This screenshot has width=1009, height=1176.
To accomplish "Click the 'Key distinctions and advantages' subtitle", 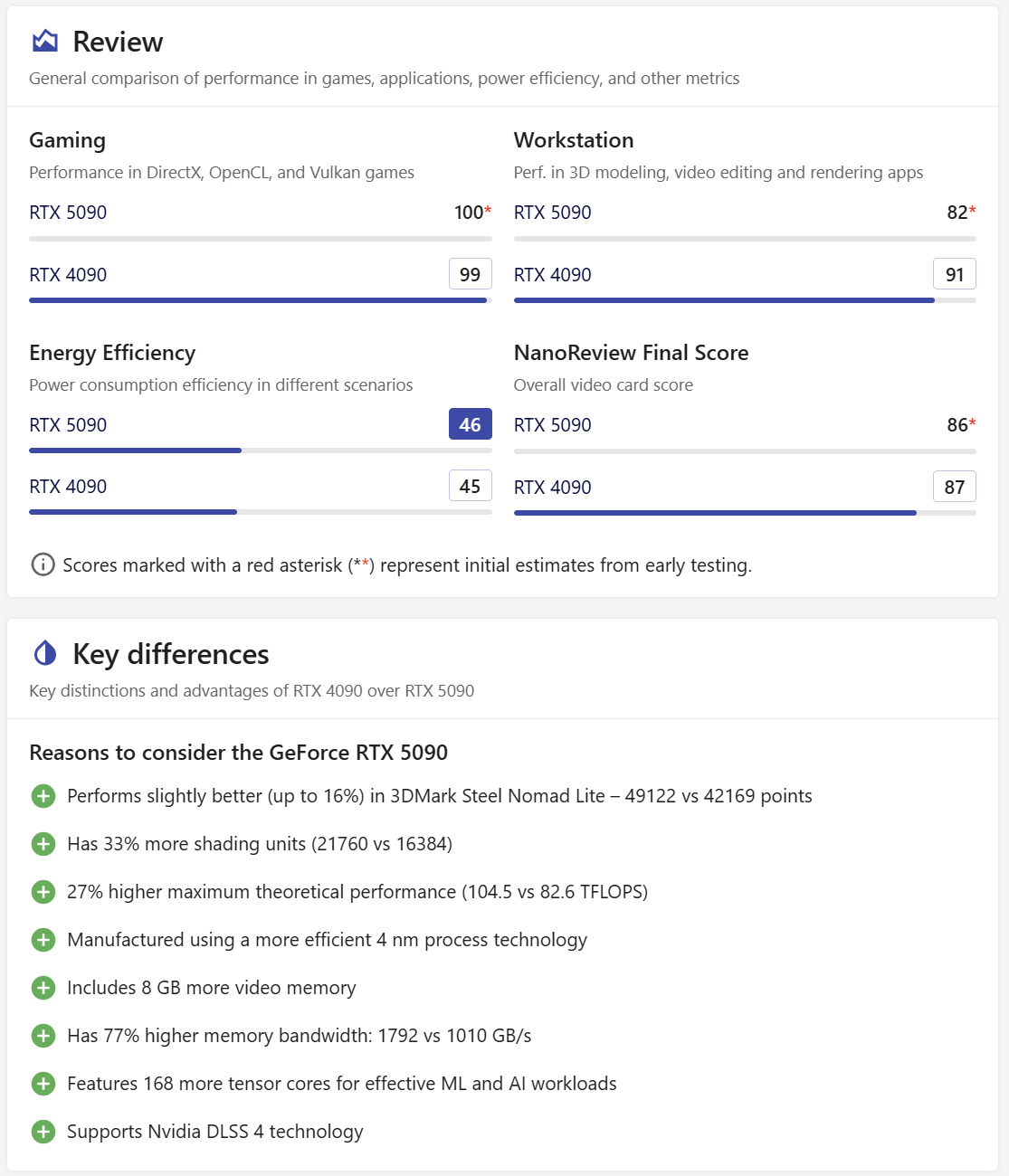I will point(252,691).
